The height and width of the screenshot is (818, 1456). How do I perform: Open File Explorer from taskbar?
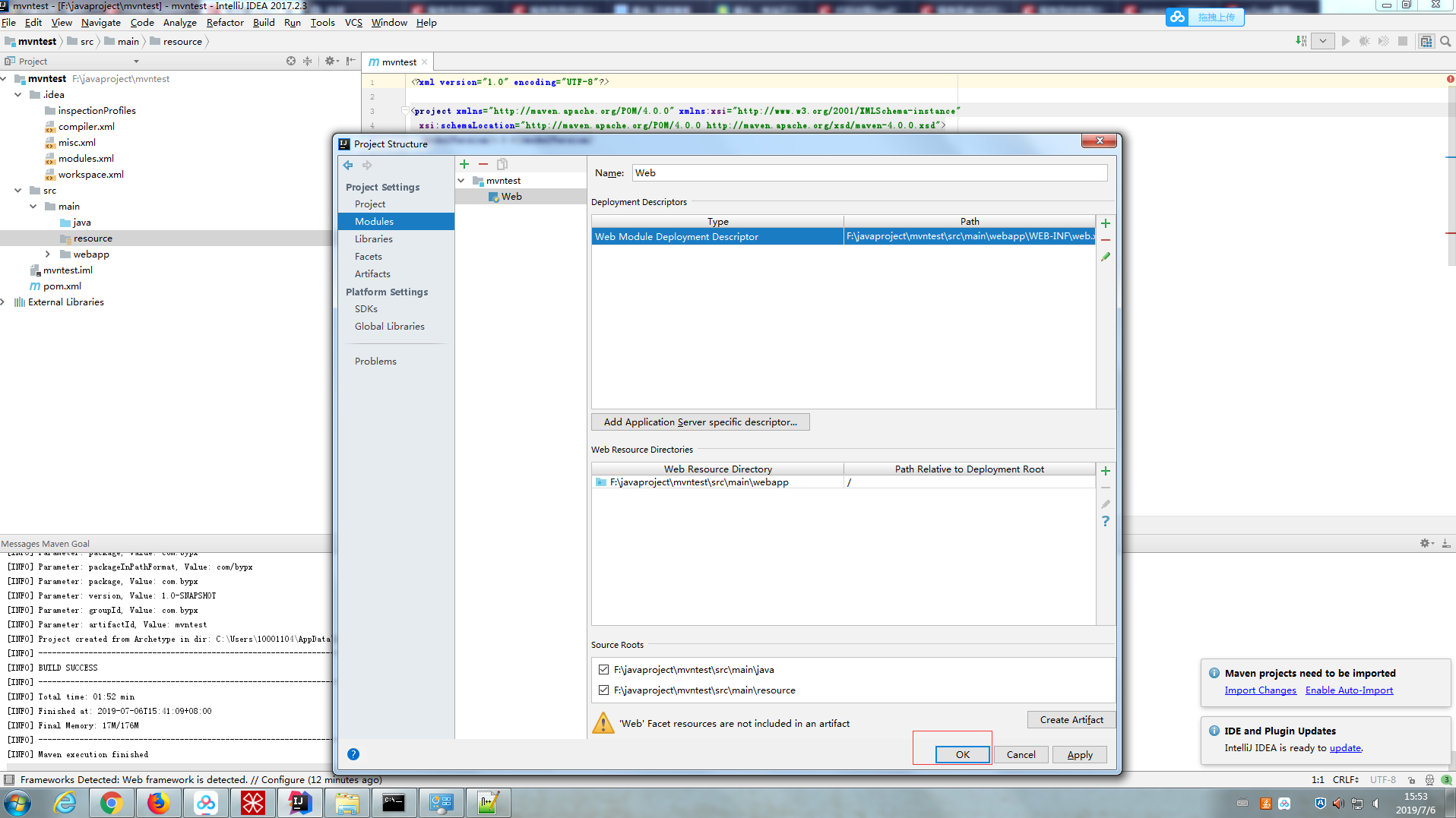pyautogui.click(x=347, y=803)
